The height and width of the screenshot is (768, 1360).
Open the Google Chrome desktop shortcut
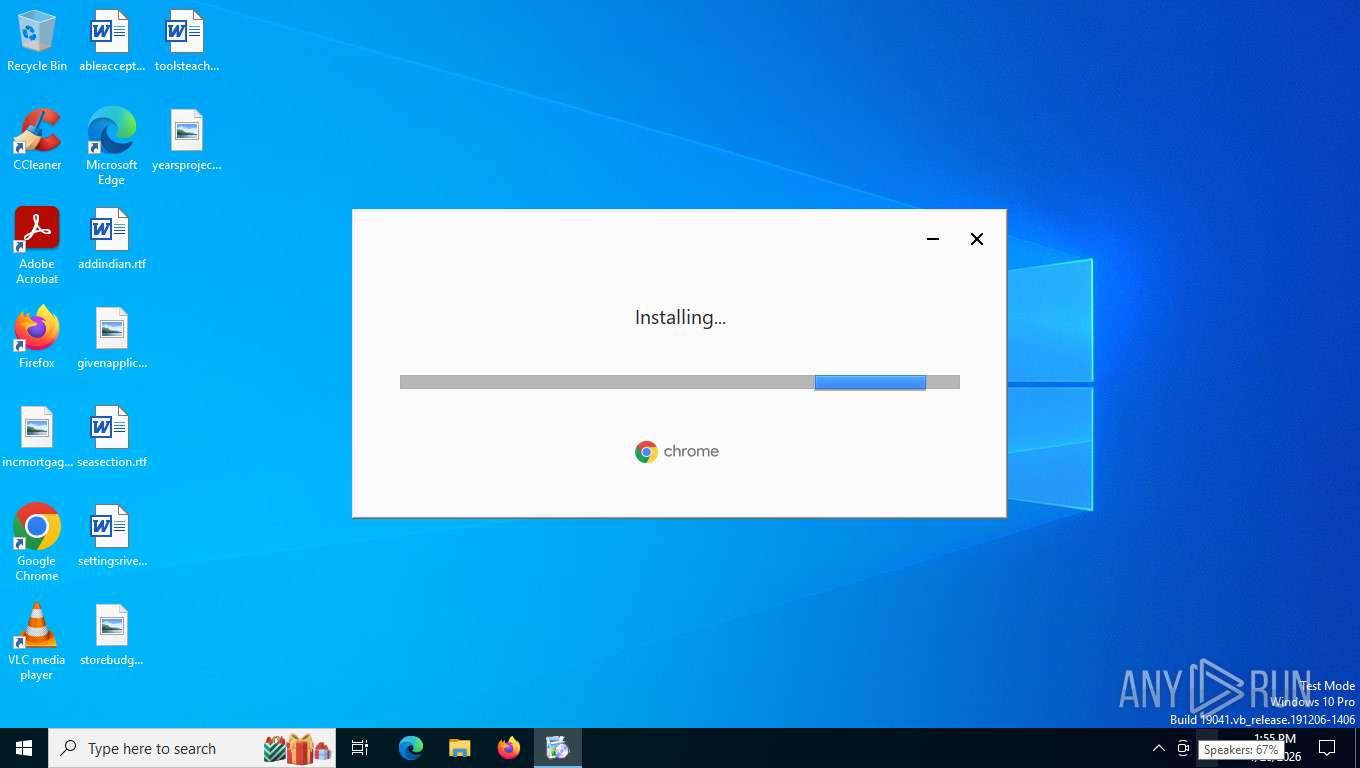(x=37, y=543)
